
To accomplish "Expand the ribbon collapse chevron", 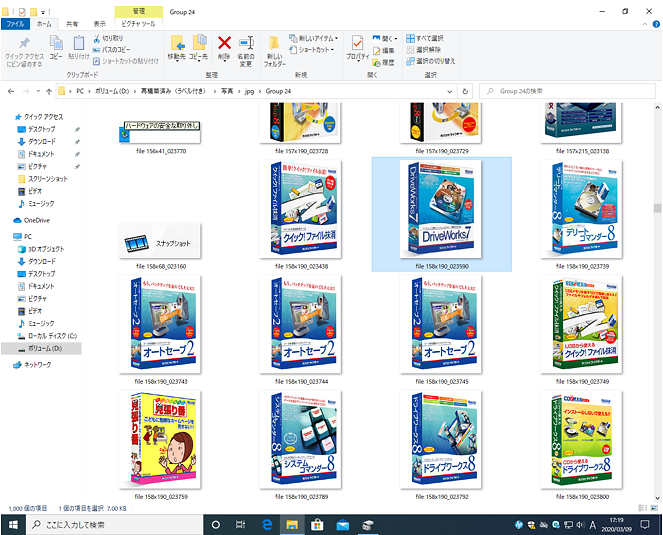I will click(645, 24).
